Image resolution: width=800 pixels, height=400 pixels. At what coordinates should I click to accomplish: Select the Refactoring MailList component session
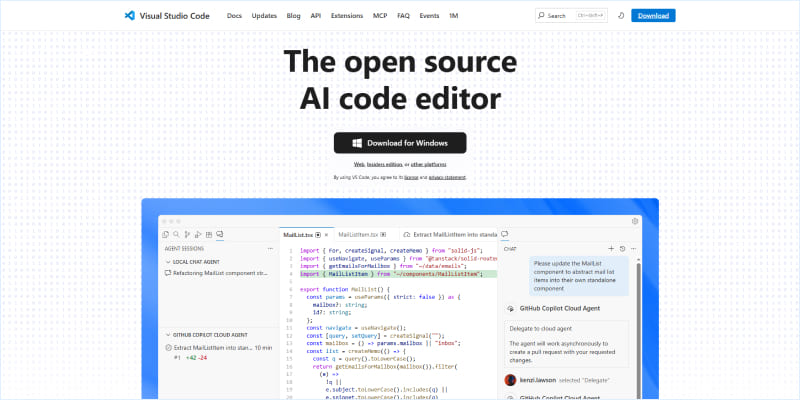pyautogui.click(x=216, y=273)
